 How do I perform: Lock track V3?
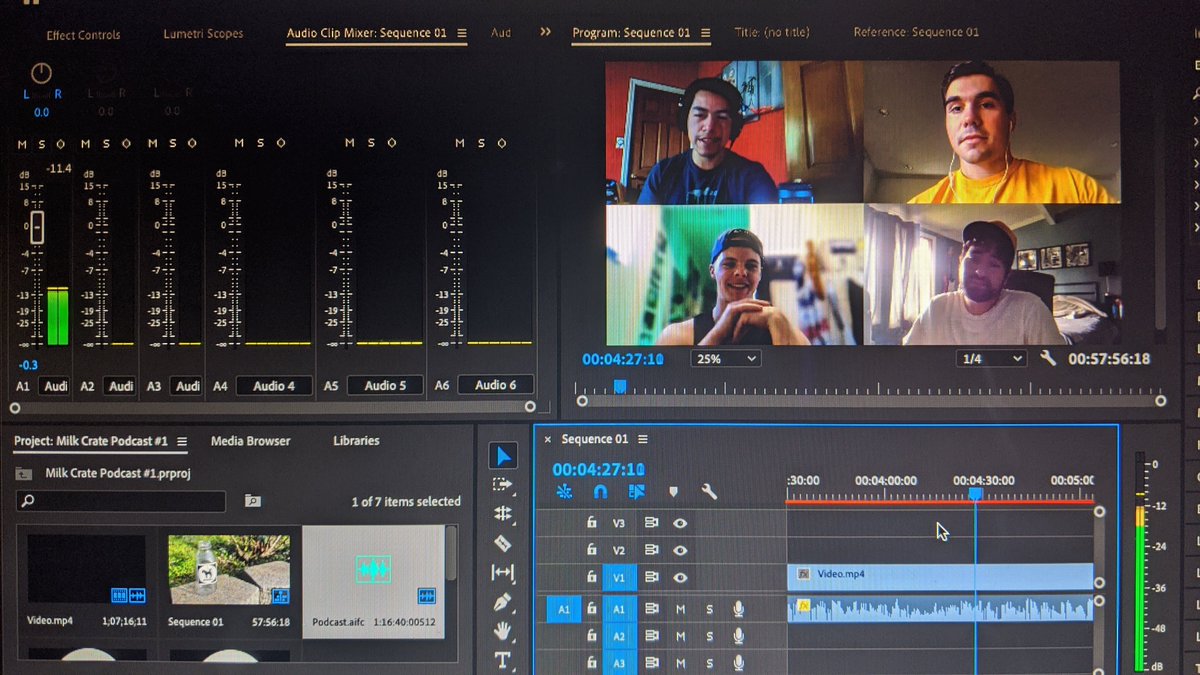coord(592,522)
